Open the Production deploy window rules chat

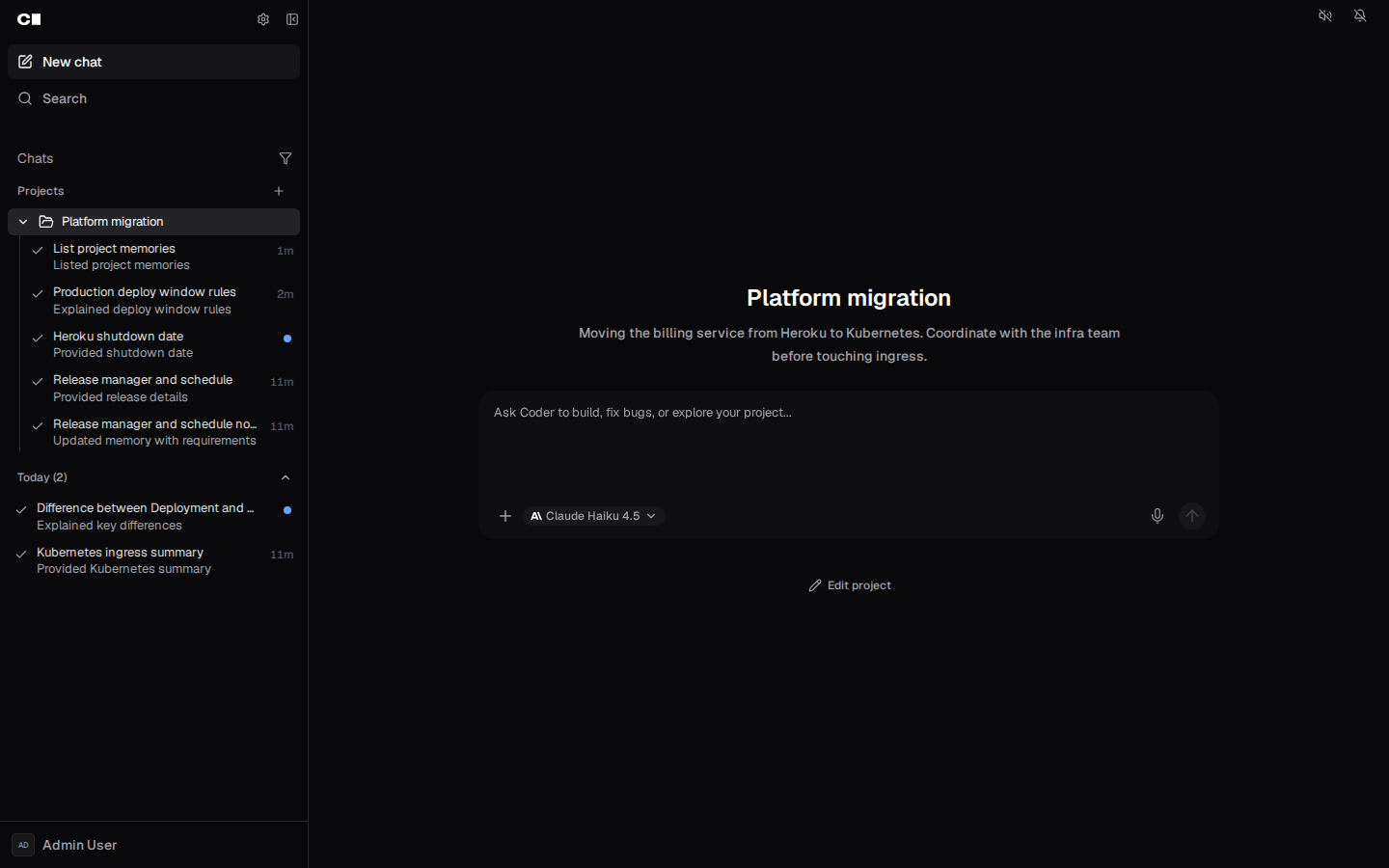(161, 301)
